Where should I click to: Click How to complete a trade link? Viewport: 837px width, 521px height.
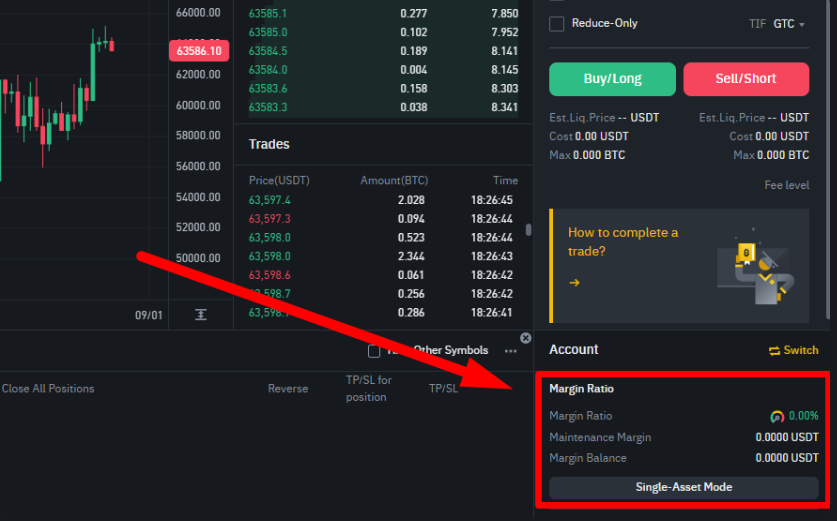coord(622,242)
